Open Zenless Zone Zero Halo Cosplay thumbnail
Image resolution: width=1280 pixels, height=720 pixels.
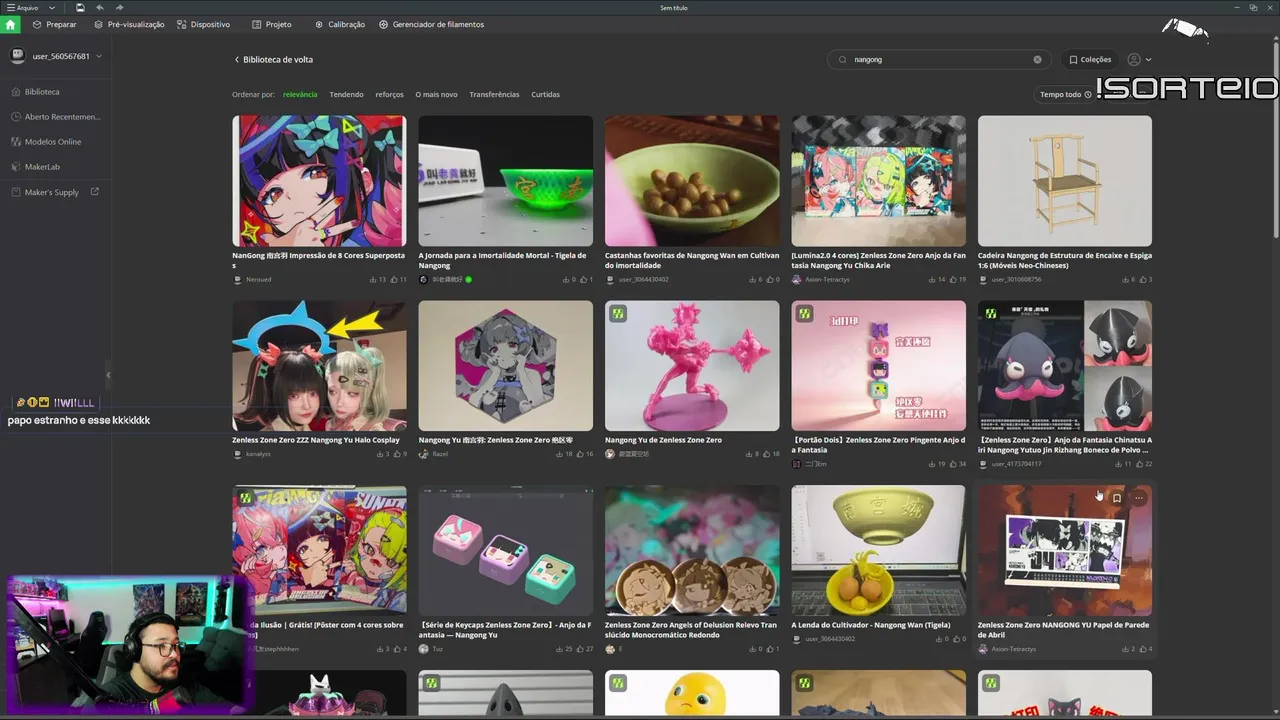coord(319,366)
